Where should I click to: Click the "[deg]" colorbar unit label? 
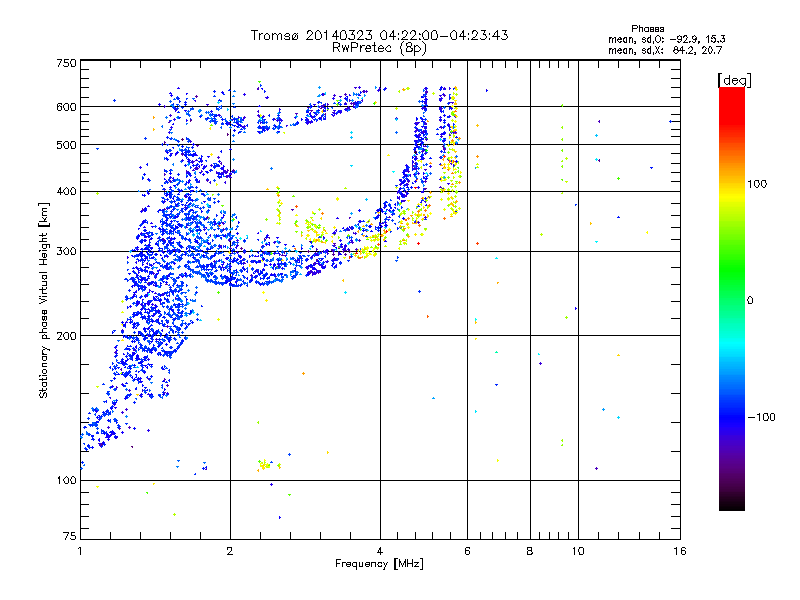(x=734, y=80)
